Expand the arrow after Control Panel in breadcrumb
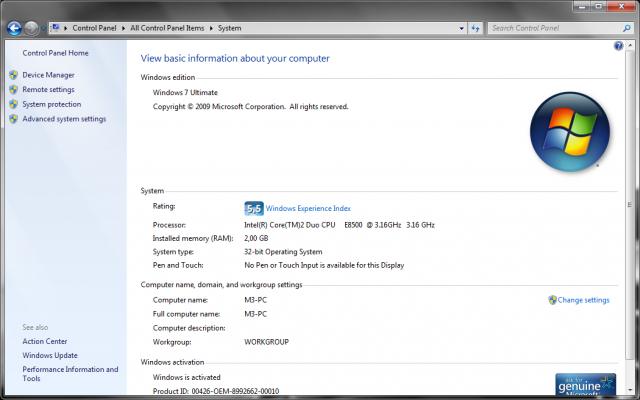Image resolution: width=640 pixels, height=400 pixels. coord(122,28)
